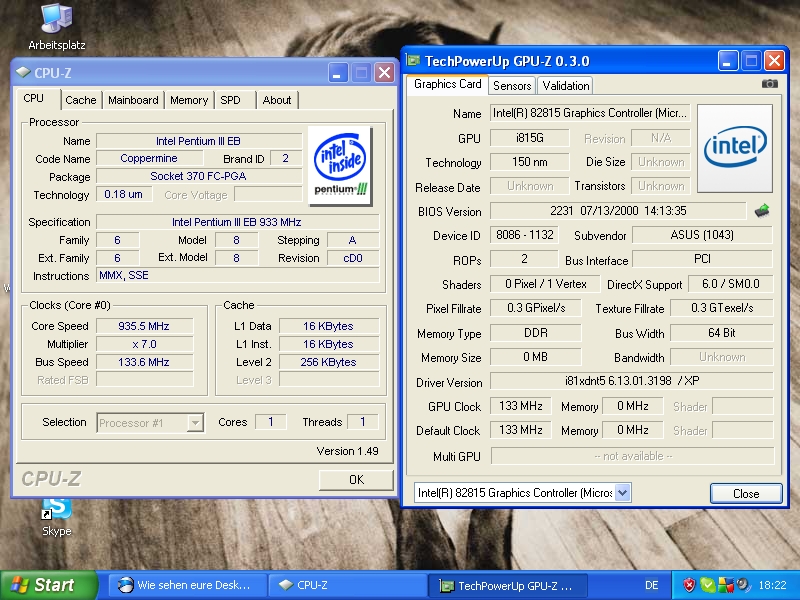Click the GPU-Z screenshot camera icon
The image size is (800, 600).
[x=769, y=84]
